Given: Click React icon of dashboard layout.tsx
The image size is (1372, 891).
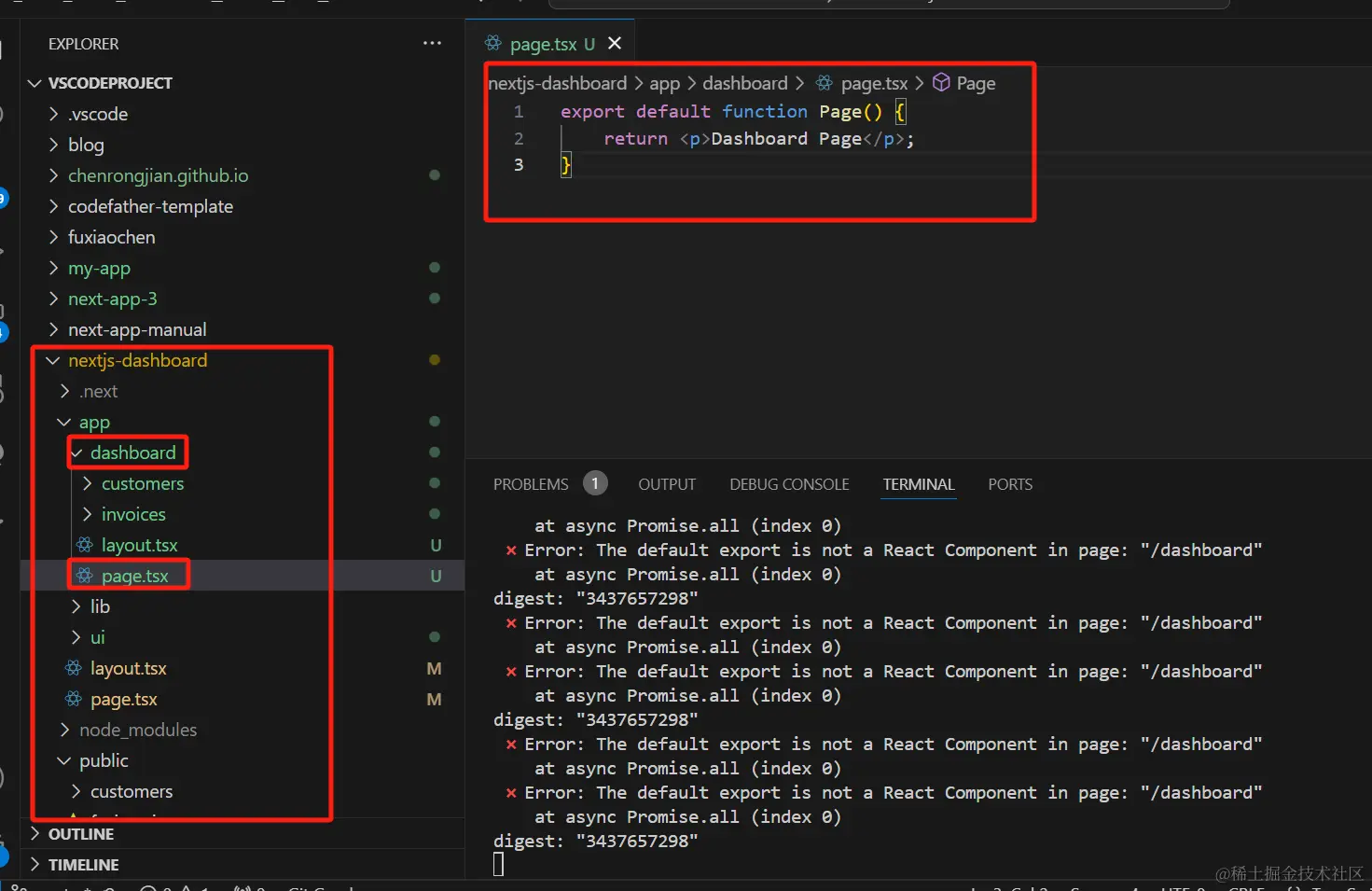Looking at the screenshot, I should click(x=85, y=545).
